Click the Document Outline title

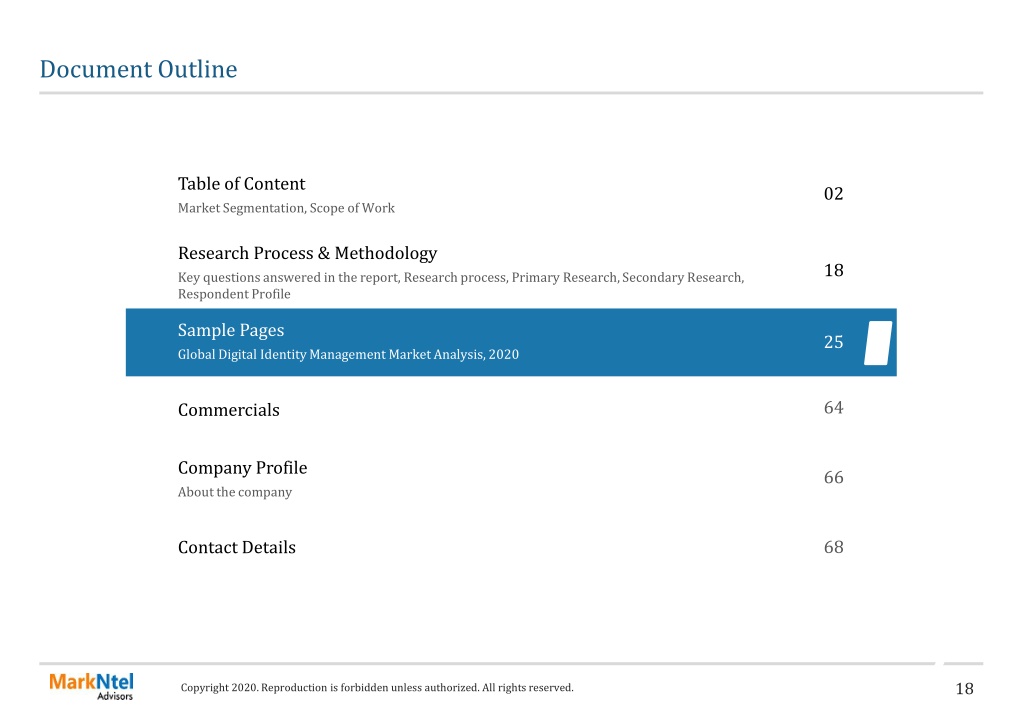point(138,69)
